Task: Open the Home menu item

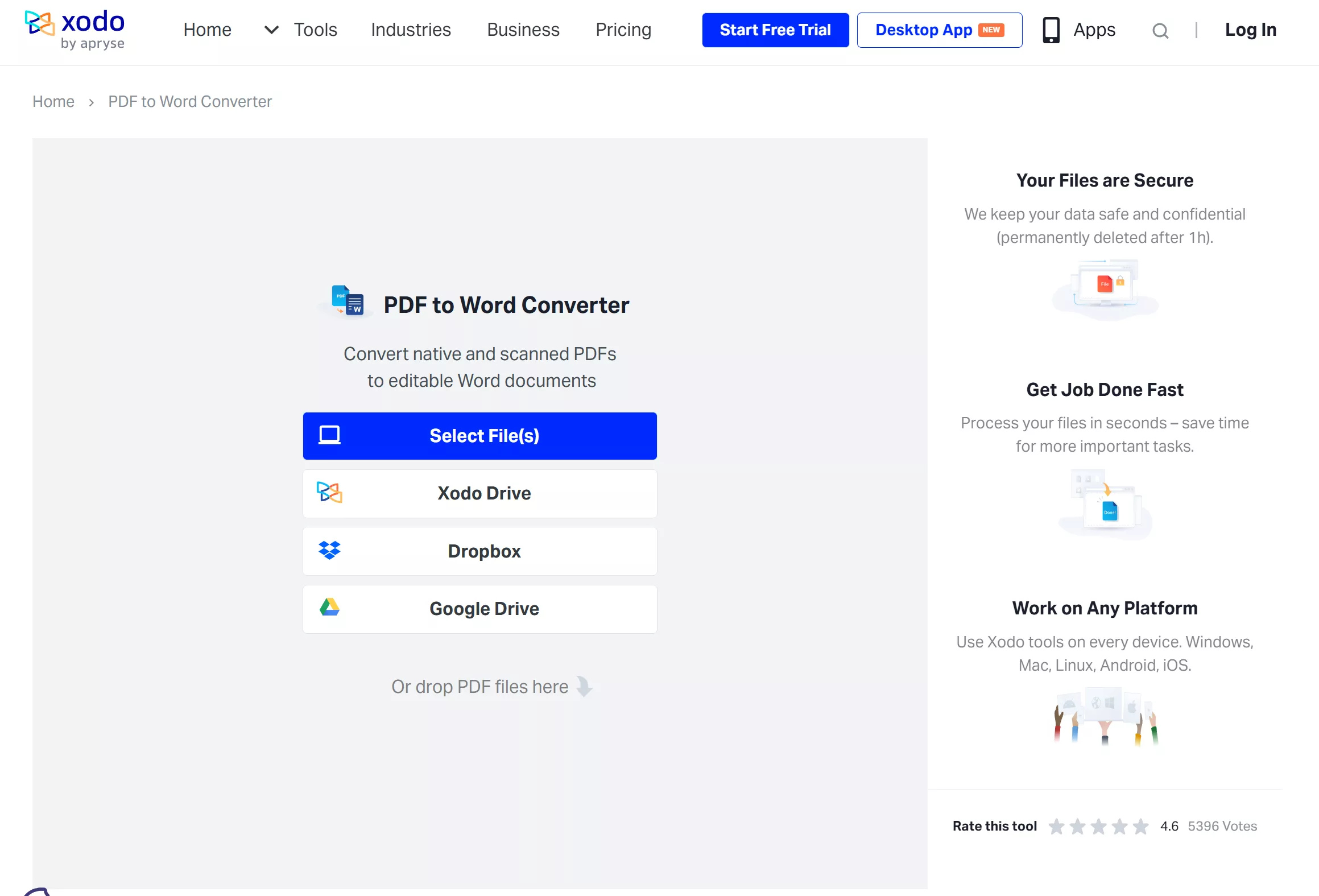Action: pyautogui.click(x=207, y=30)
